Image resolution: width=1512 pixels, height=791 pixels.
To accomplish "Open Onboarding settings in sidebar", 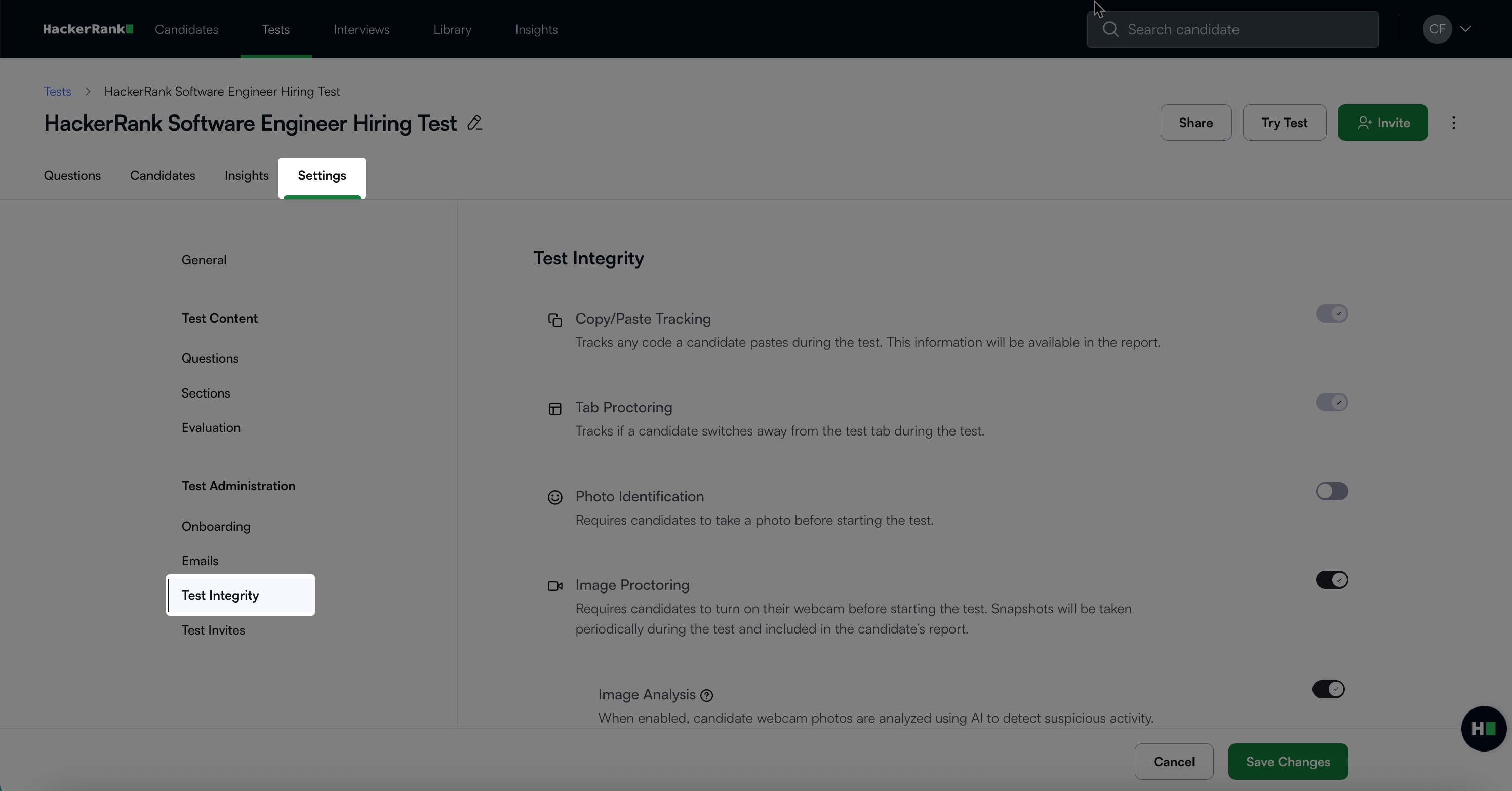I will pyautogui.click(x=216, y=526).
